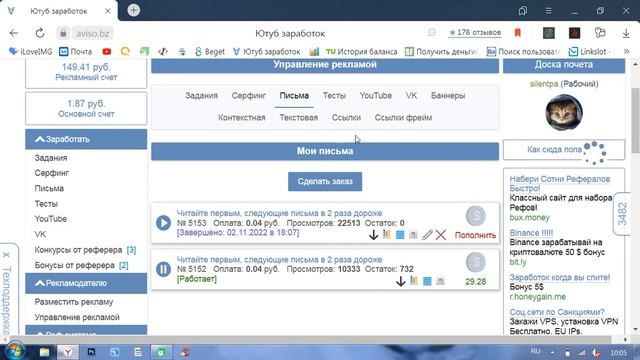Click the blue table icon for letter 5152
Viewport: 640px width, 360px height.
click(x=427, y=281)
